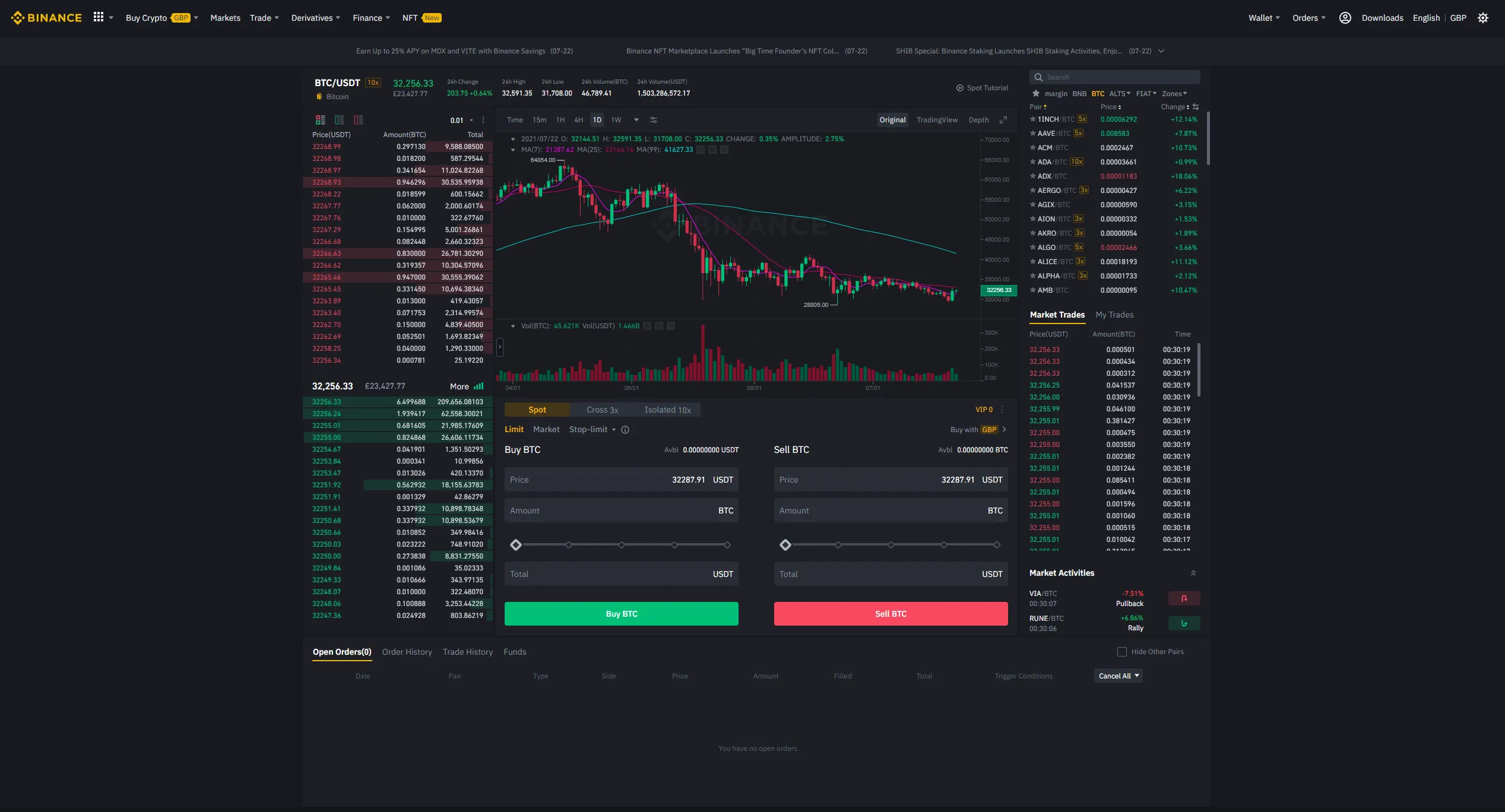
Task: Select the combined buy/sell order book view
Action: (321, 119)
